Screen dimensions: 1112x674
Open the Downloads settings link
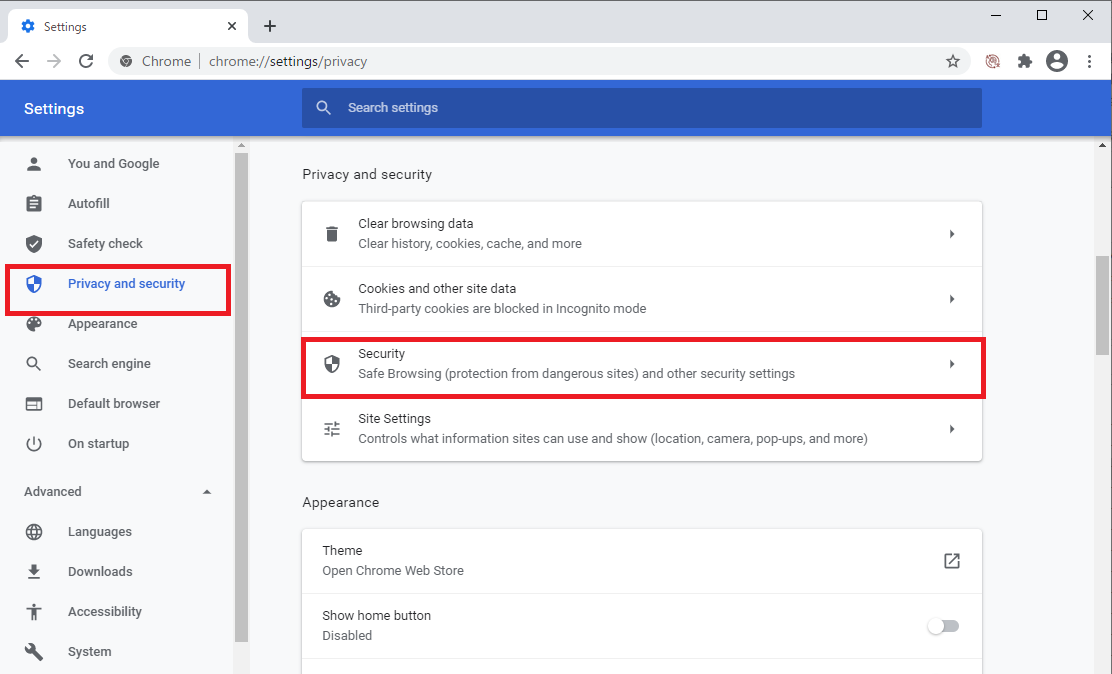coord(99,571)
